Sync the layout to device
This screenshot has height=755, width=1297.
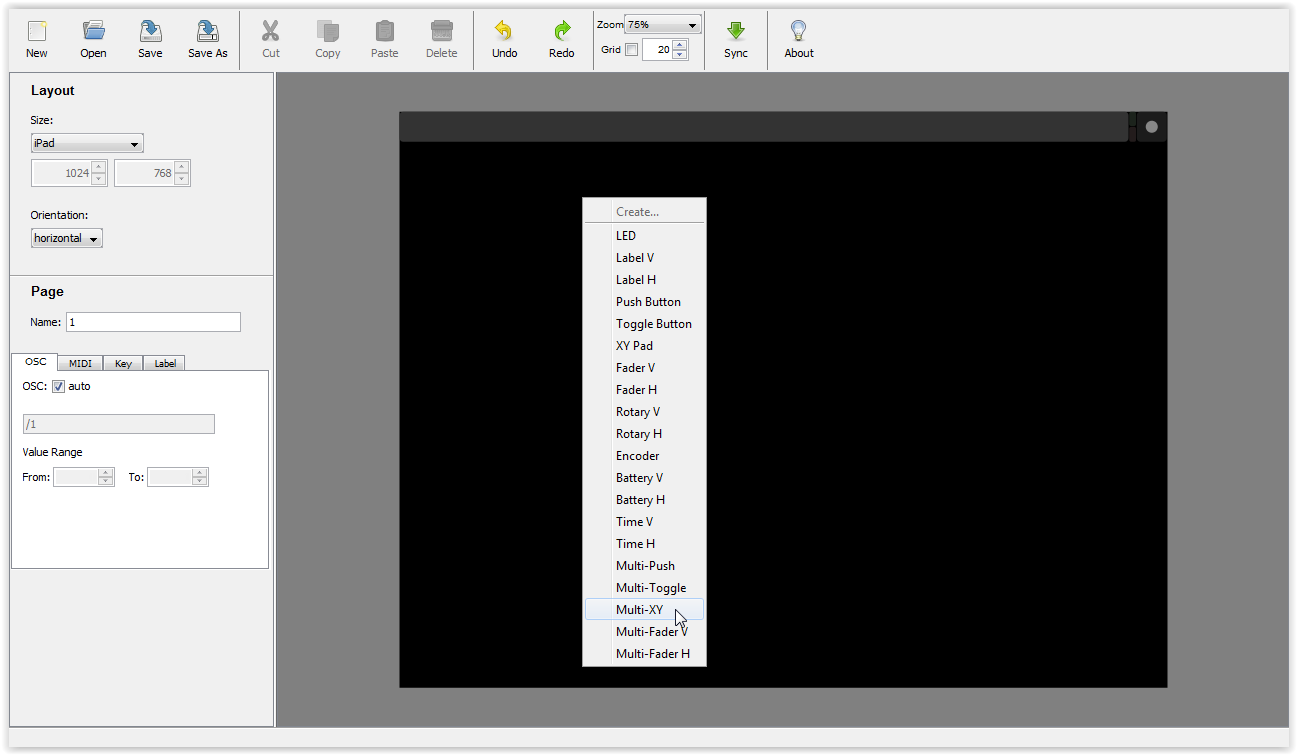736,31
